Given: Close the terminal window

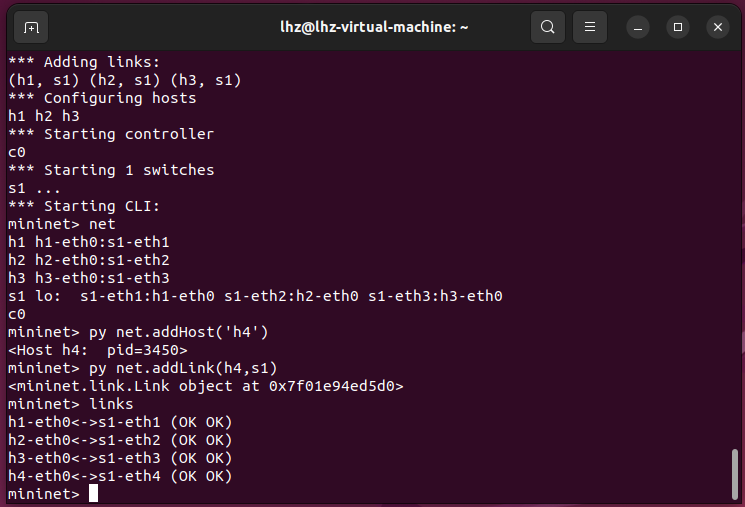Looking at the screenshot, I should tap(716, 27).
